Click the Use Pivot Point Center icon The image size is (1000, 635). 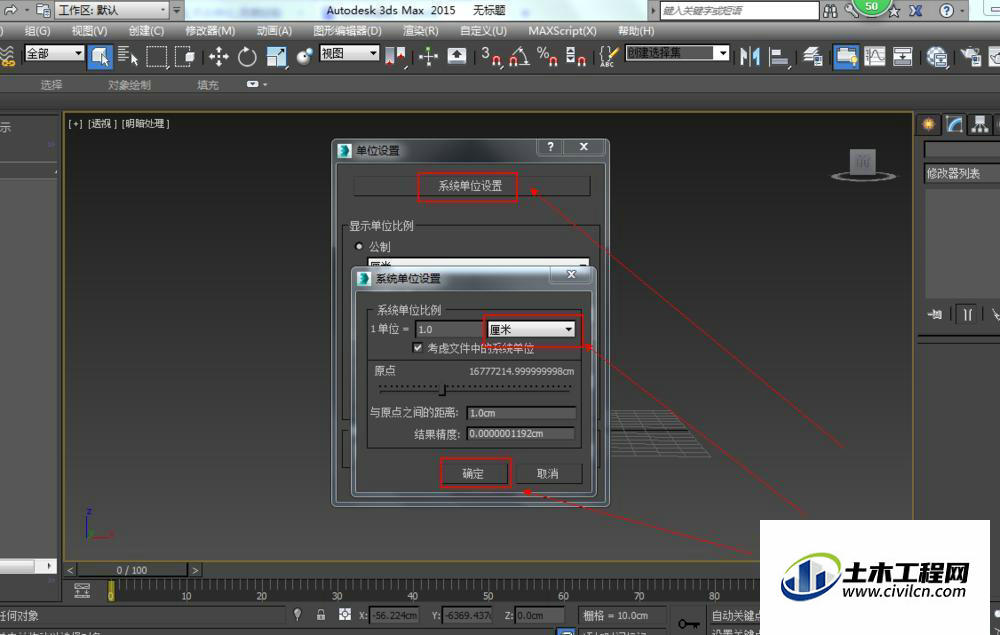pyautogui.click(x=395, y=57)
